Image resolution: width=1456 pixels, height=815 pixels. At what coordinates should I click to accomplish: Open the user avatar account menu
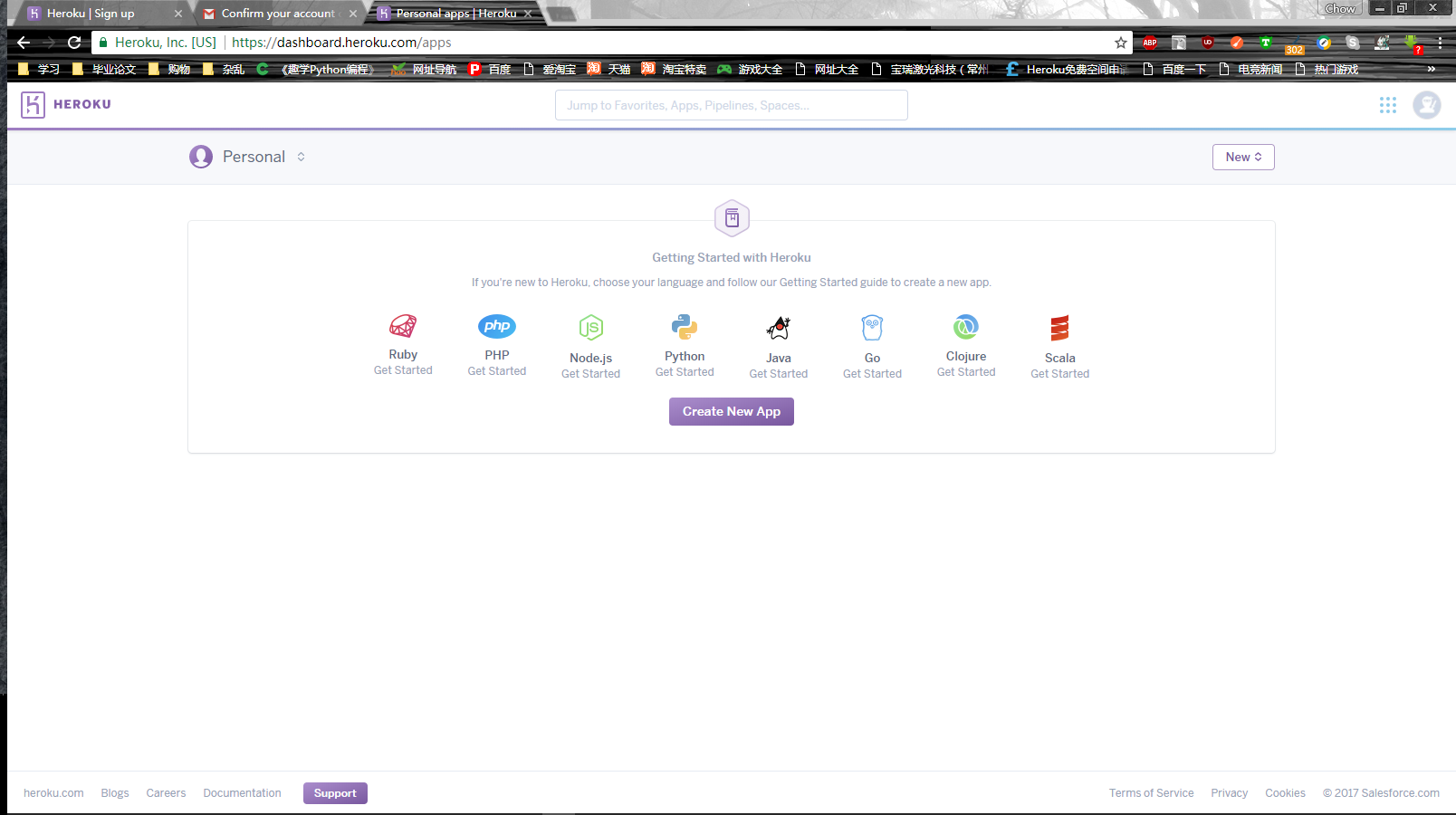pos(1427,105)
